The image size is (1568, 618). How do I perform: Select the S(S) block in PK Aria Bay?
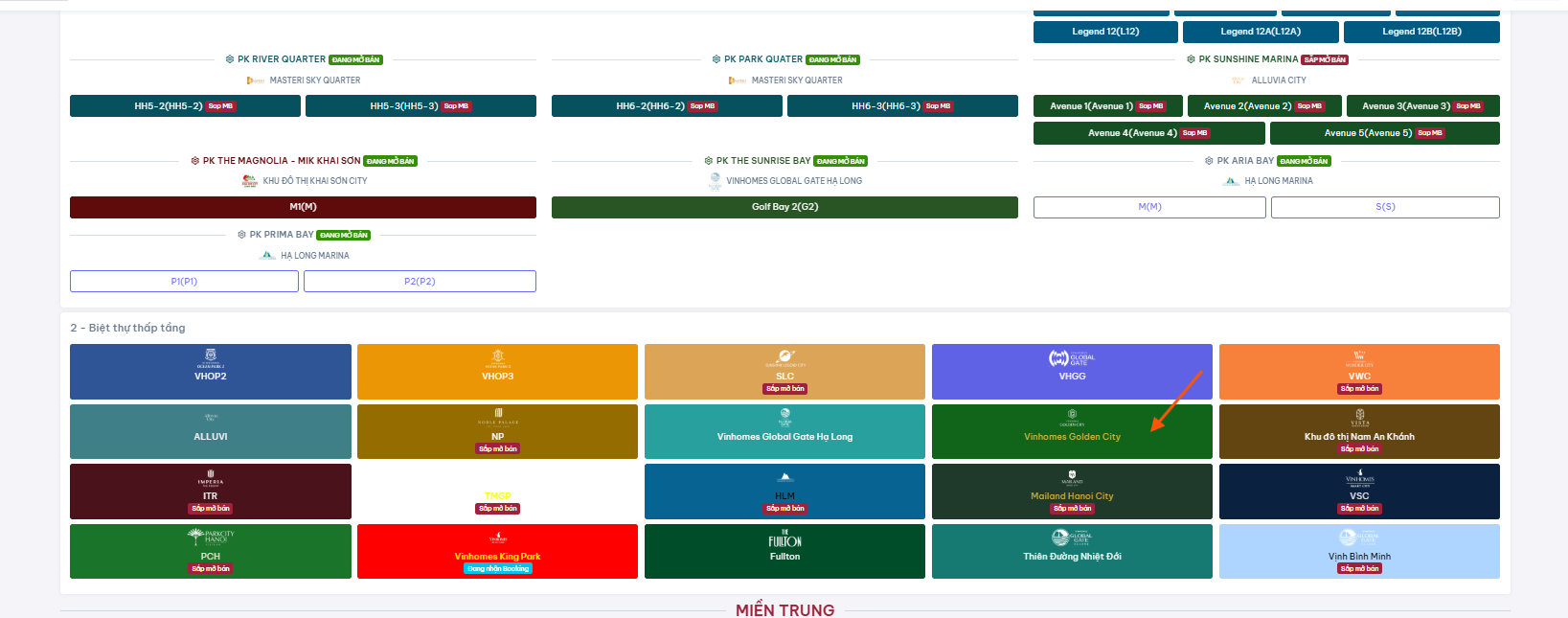(1385, 207)
